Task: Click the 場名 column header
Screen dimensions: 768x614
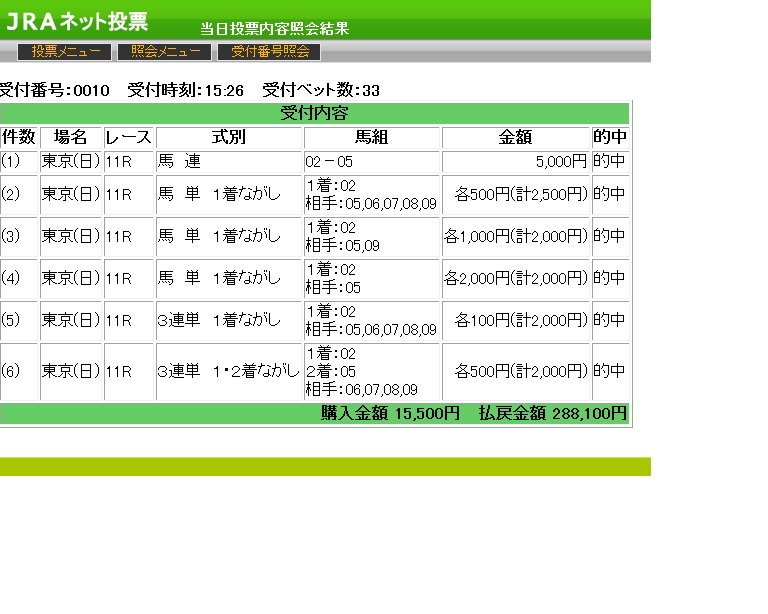Action: (71, 137)
